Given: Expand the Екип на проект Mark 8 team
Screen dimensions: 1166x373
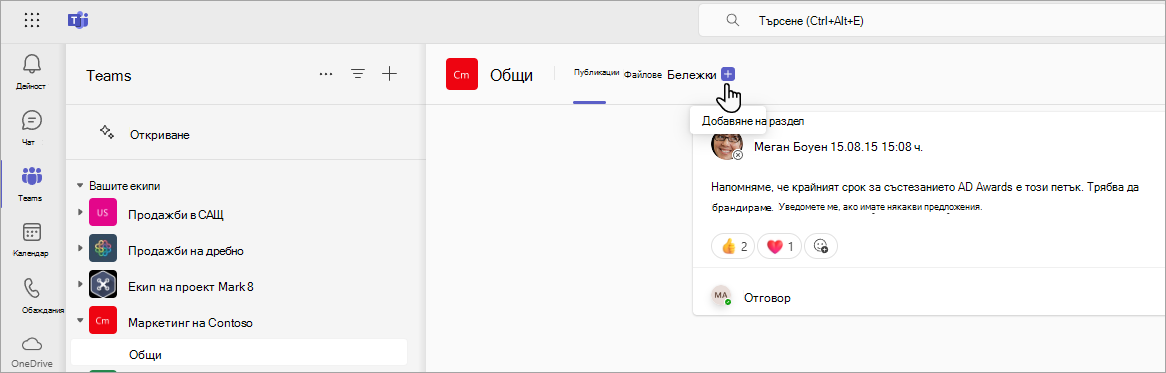Looking at the screenshot, I should [x=80, y=285].
